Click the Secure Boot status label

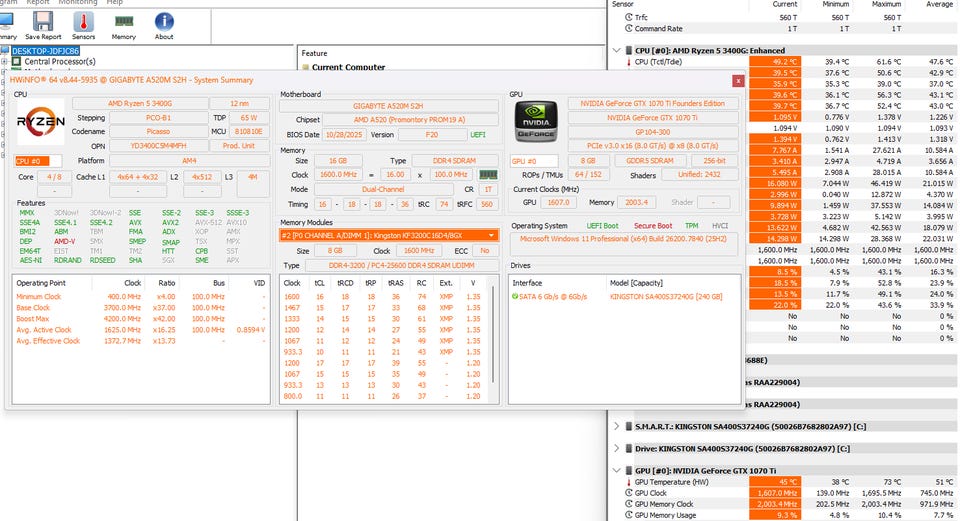[653, 226]
